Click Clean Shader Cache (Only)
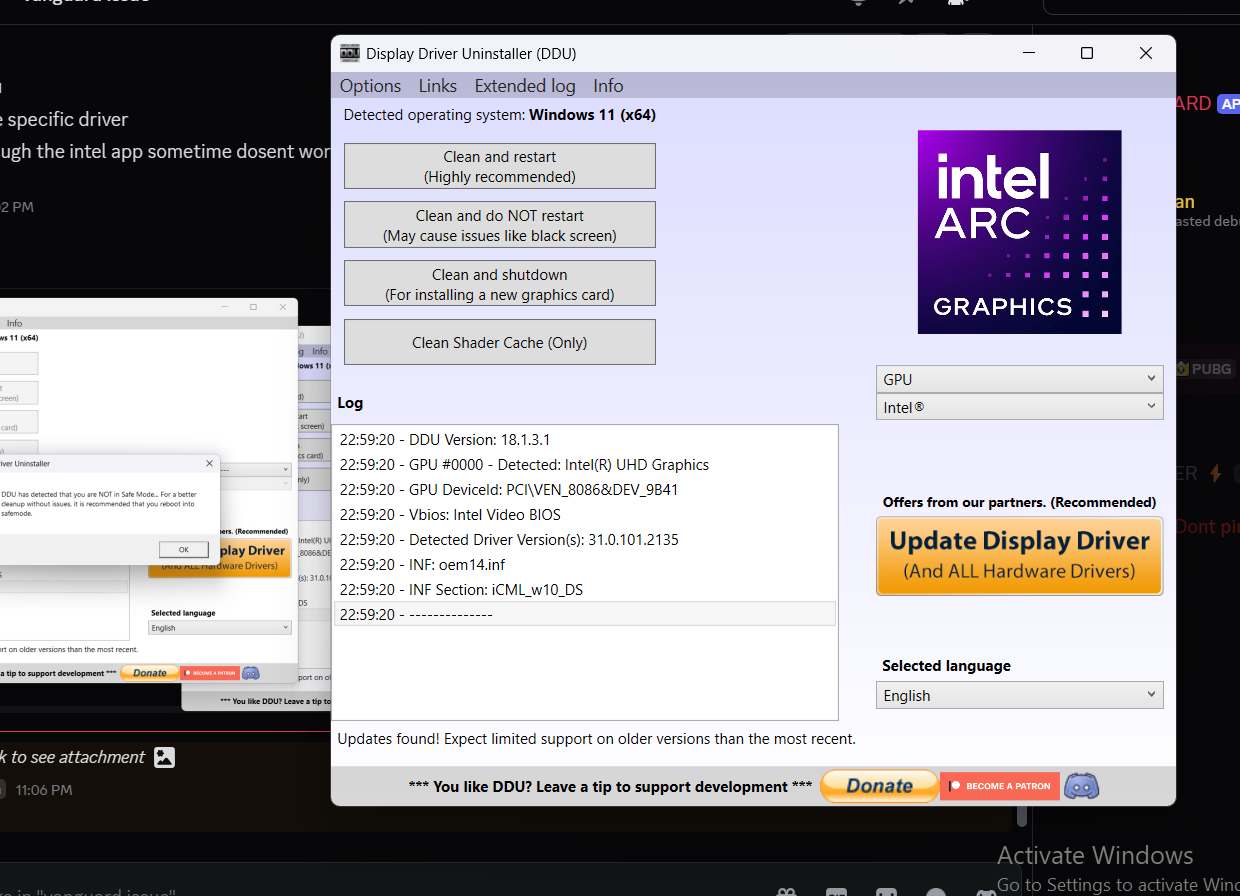 [500, 342]
